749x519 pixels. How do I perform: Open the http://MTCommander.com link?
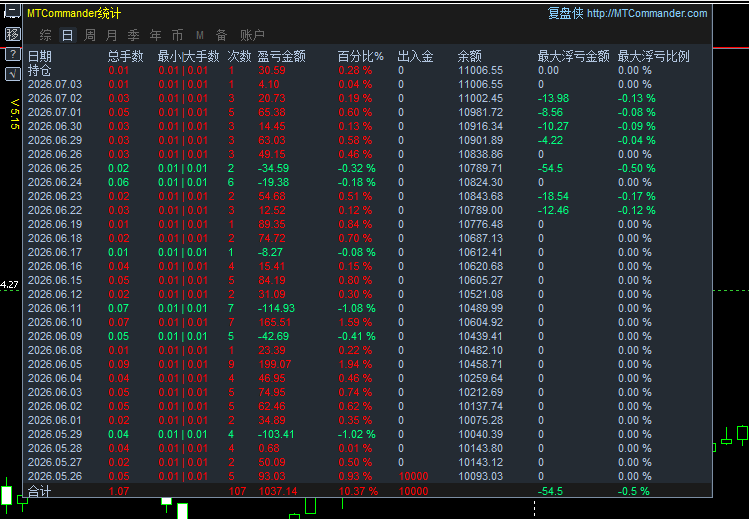pyautogui.click(x=647, y=13)
